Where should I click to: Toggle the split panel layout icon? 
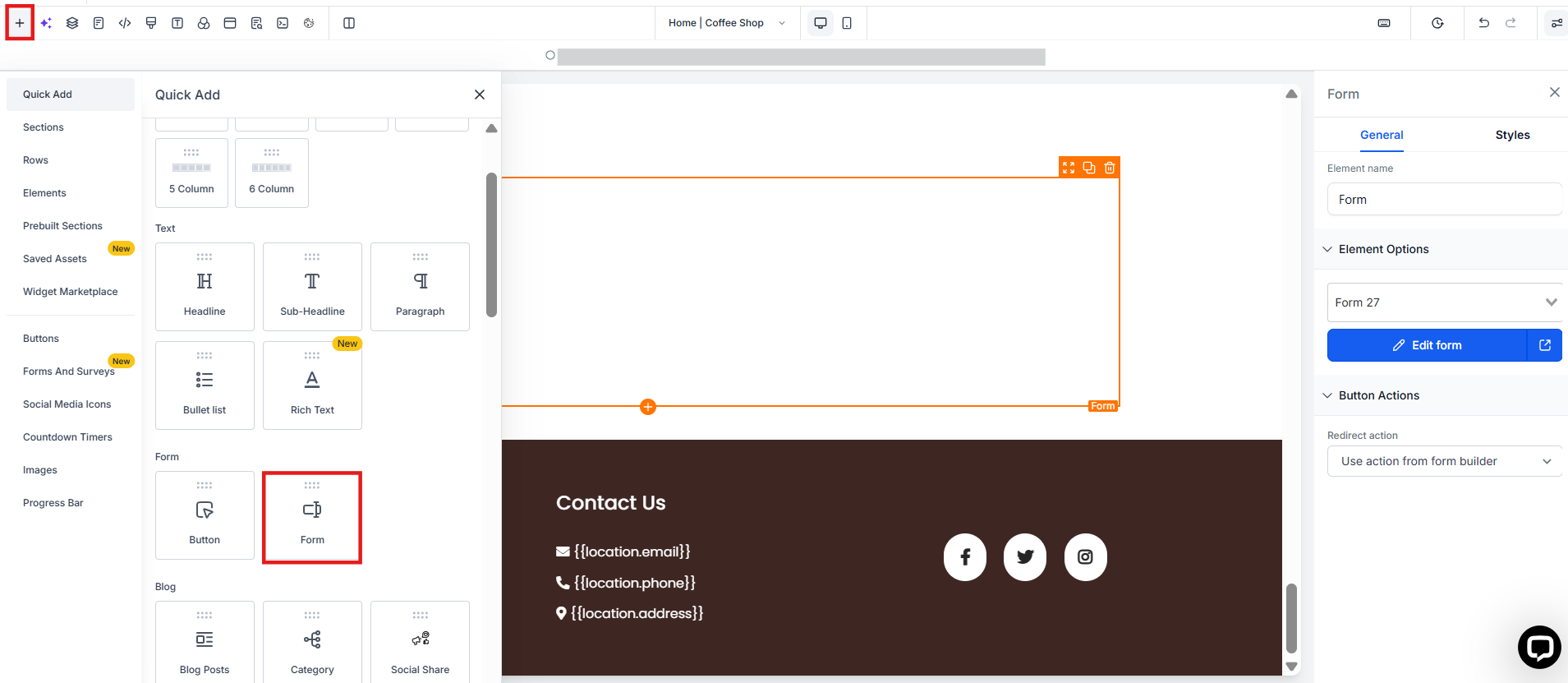click(349, 23)
